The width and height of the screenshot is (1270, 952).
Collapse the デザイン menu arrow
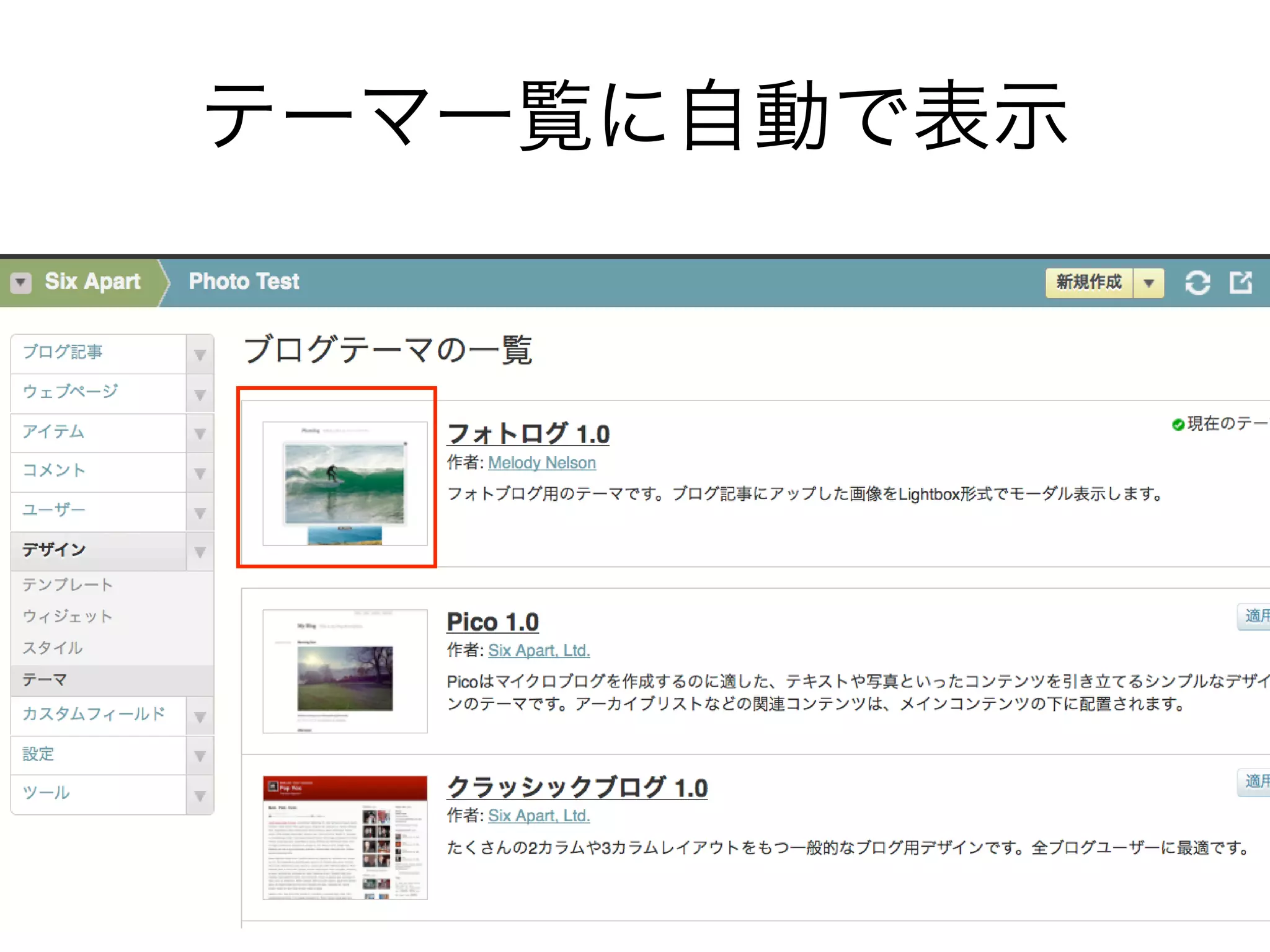200,552
